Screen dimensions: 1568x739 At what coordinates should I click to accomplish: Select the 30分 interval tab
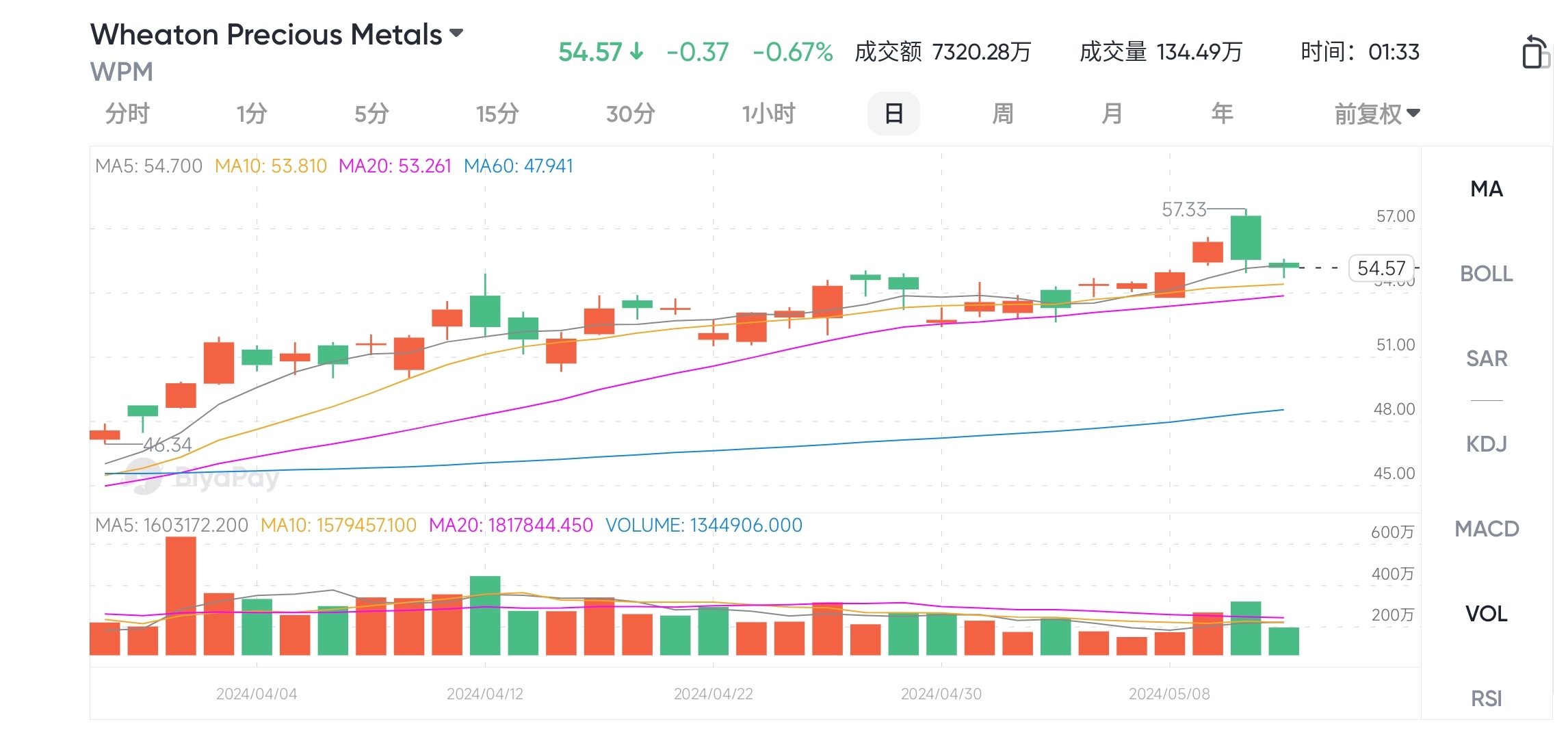click(631, 114)
